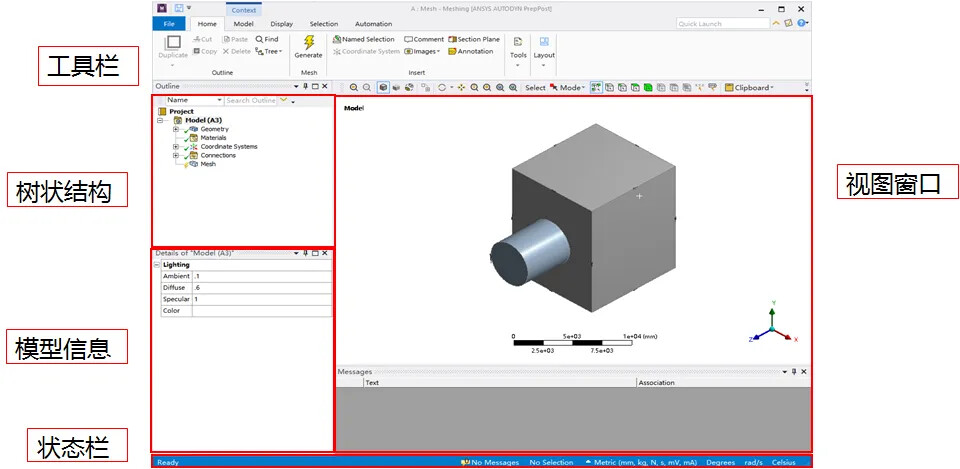Toggle auto-hide pin on Details panel
The image size is (960, 469).
(306, 253)
